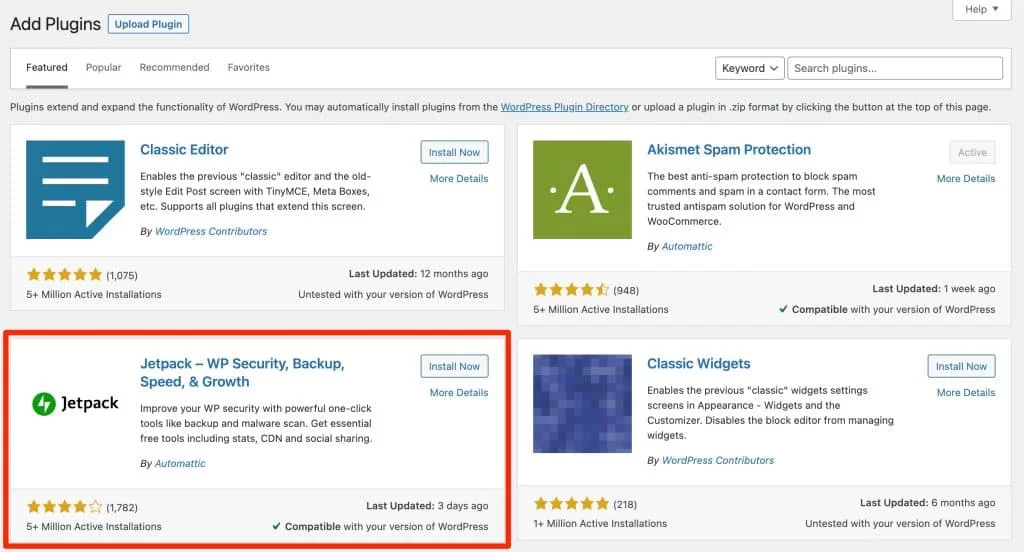Click the Akismet green A logo
The height and width of the screenshot is (552, 1024).
click(582, 189)
